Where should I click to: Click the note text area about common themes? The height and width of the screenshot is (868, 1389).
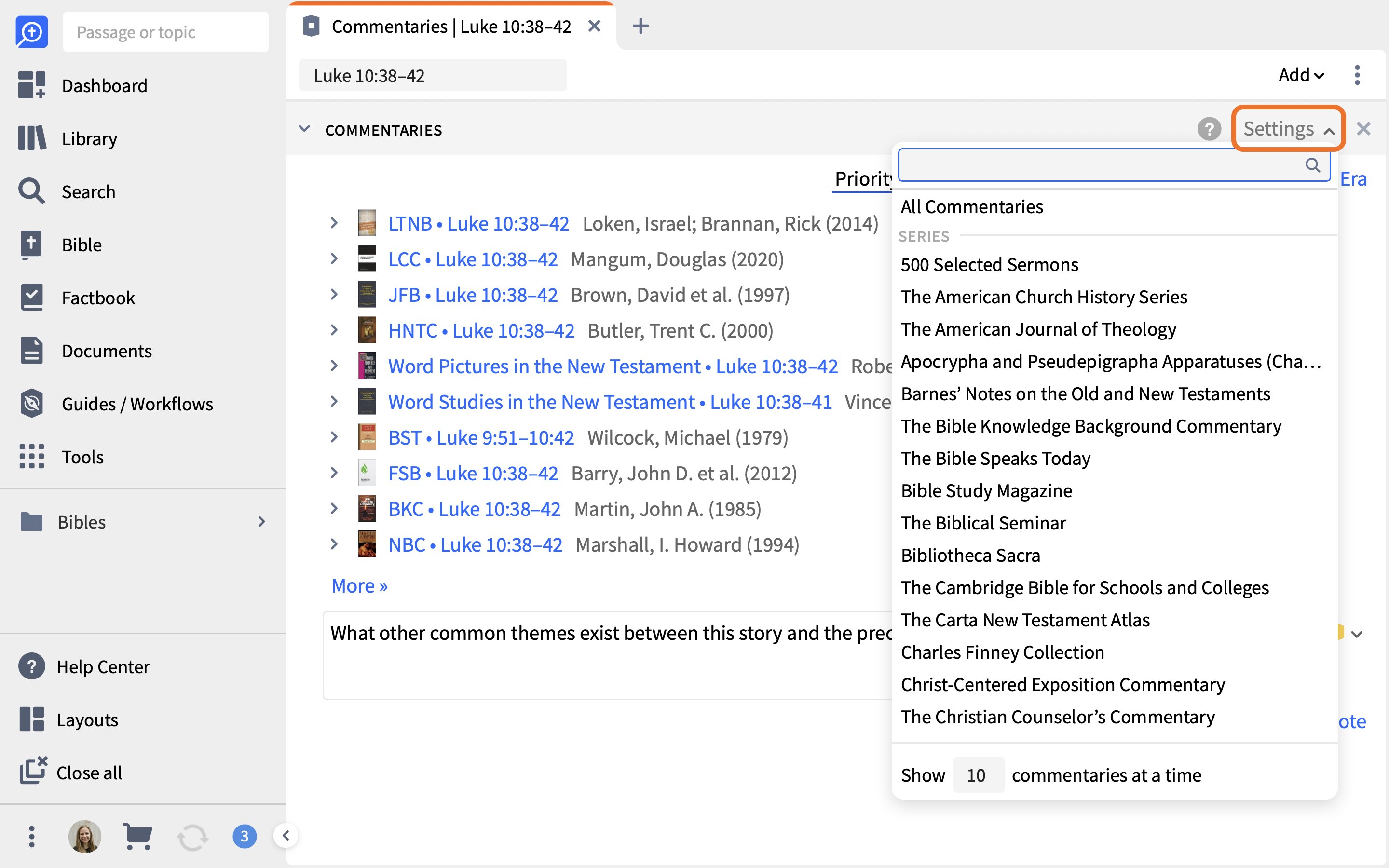pos(608,655)
